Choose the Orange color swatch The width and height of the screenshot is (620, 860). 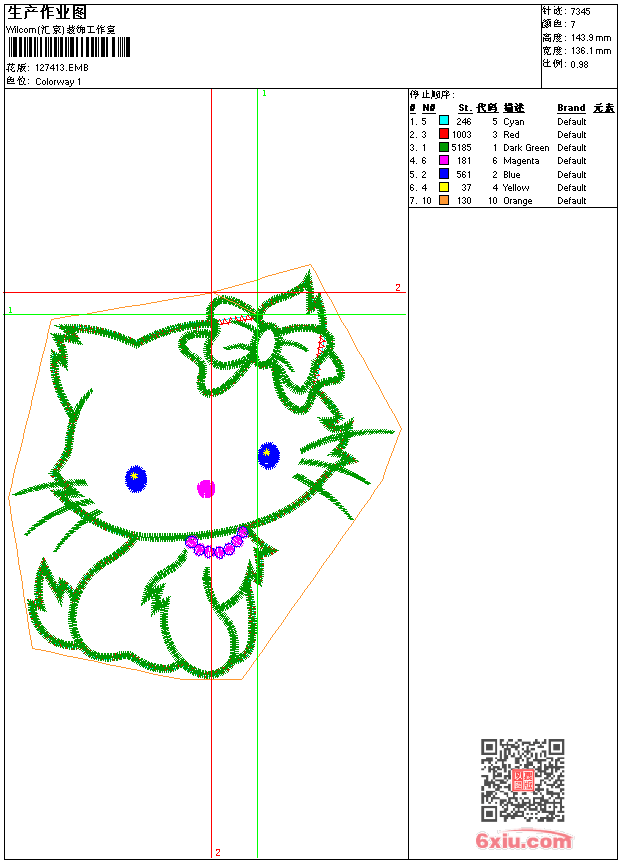tap(444, 200)
